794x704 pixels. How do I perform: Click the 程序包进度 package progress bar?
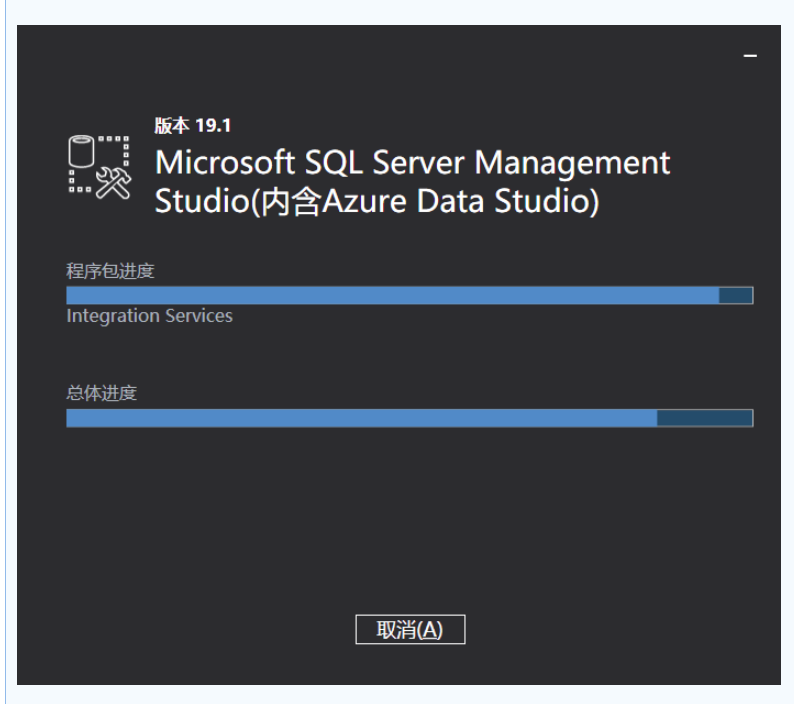[x=410, y=295]
